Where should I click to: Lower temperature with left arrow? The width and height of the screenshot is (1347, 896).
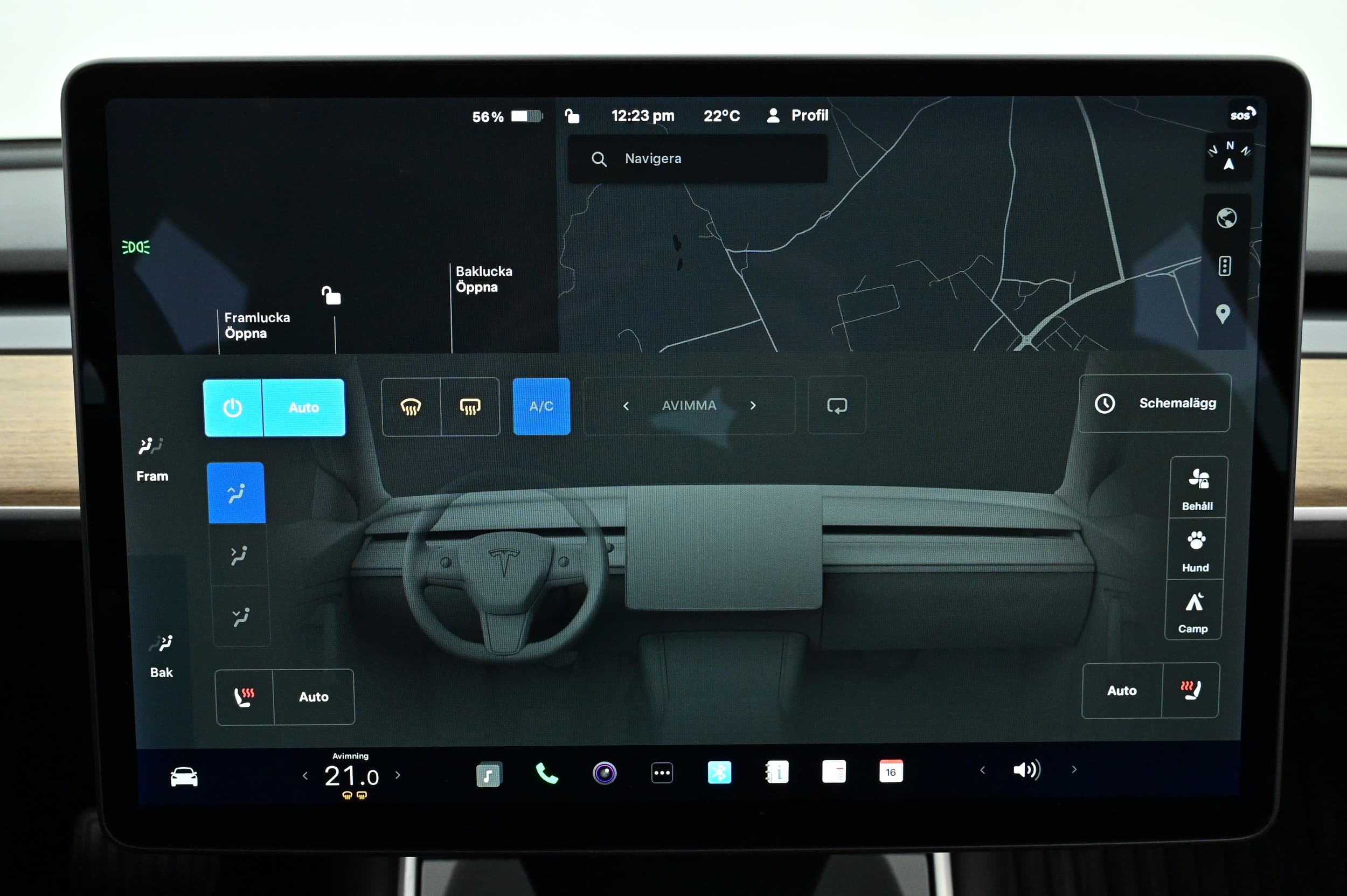[x=305, y=776]
